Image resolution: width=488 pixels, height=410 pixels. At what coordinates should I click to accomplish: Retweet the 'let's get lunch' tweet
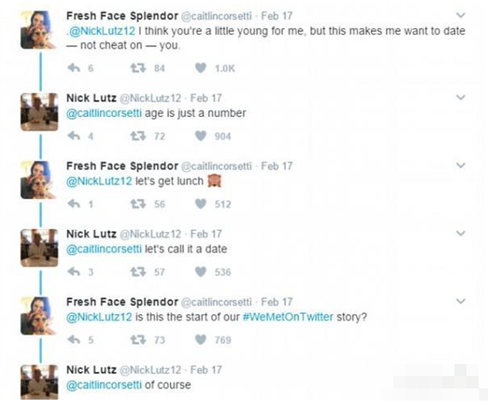click(x=138, y=204)
